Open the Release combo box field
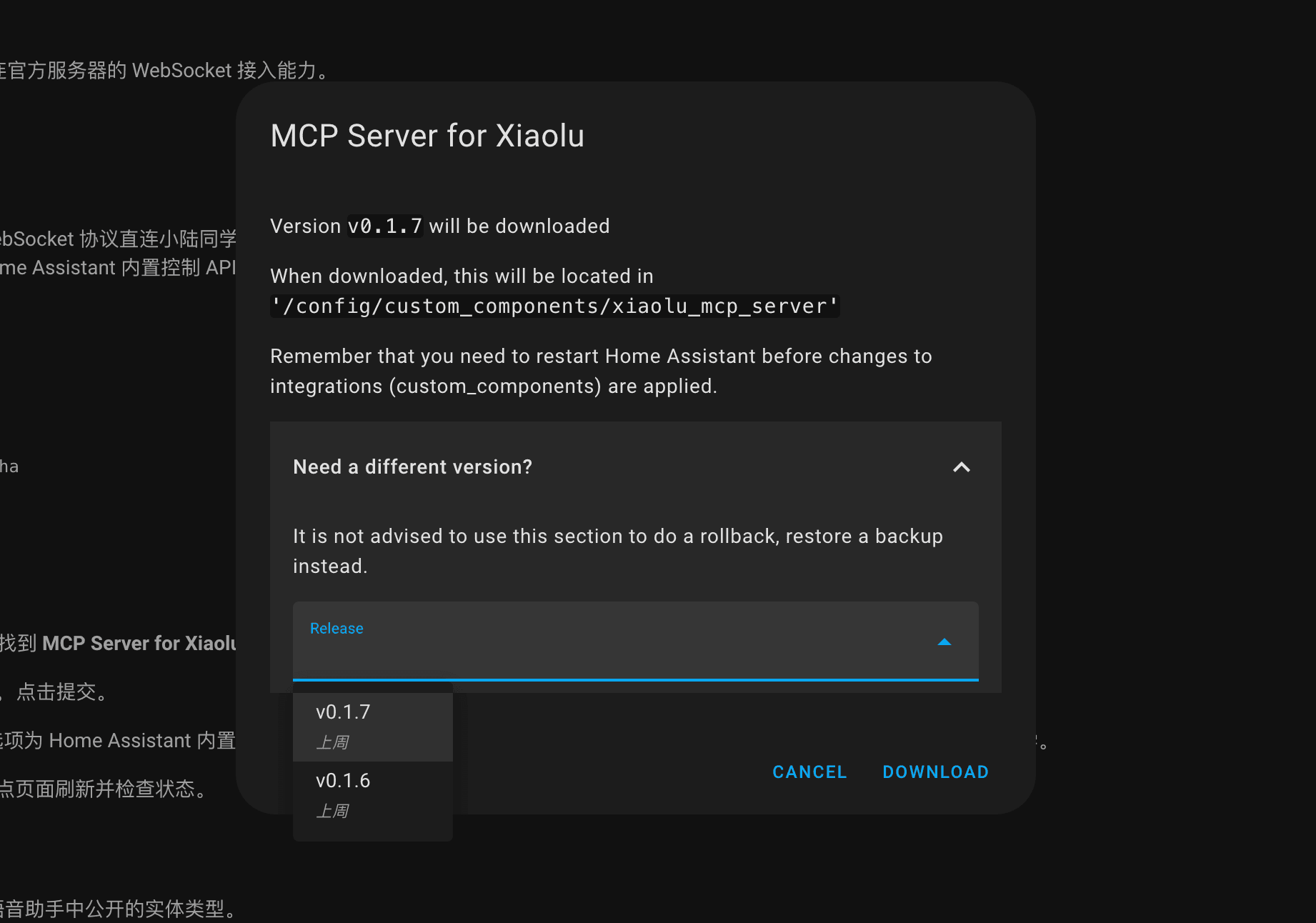The height and width of the screenshot is (923, 1316). pos(636,641)
